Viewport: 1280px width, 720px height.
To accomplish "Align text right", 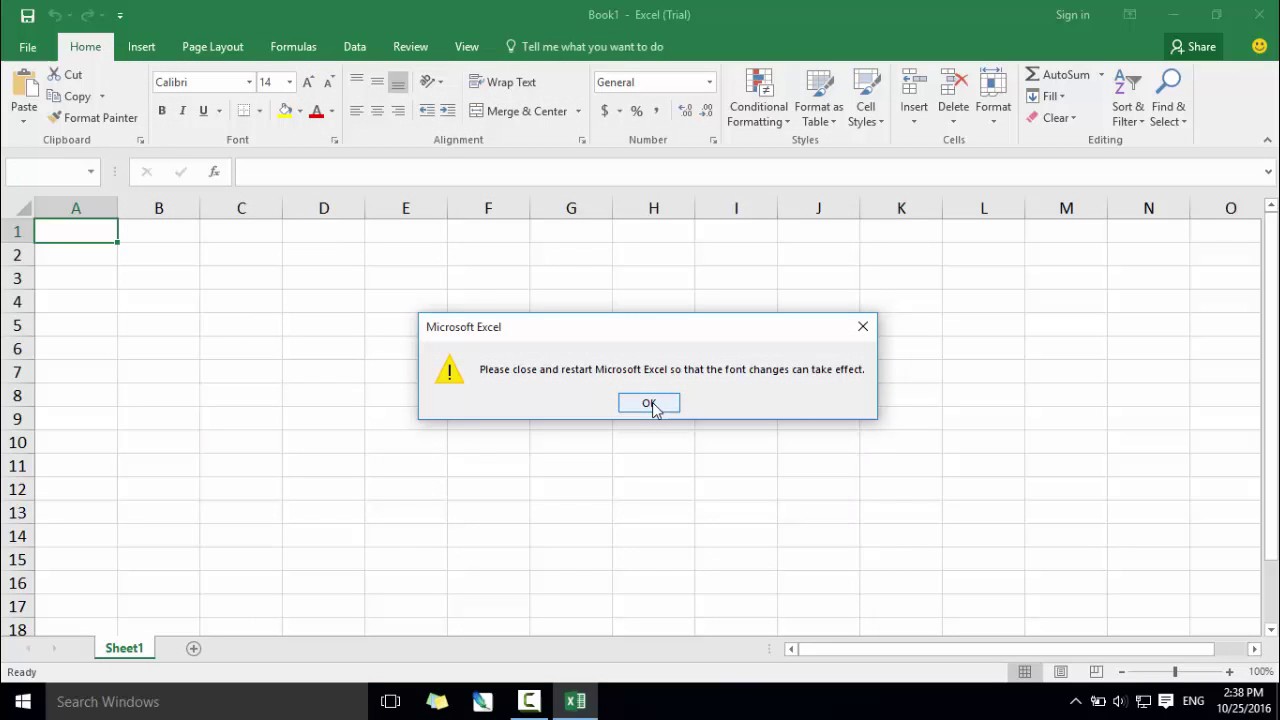I will [398, 111].
